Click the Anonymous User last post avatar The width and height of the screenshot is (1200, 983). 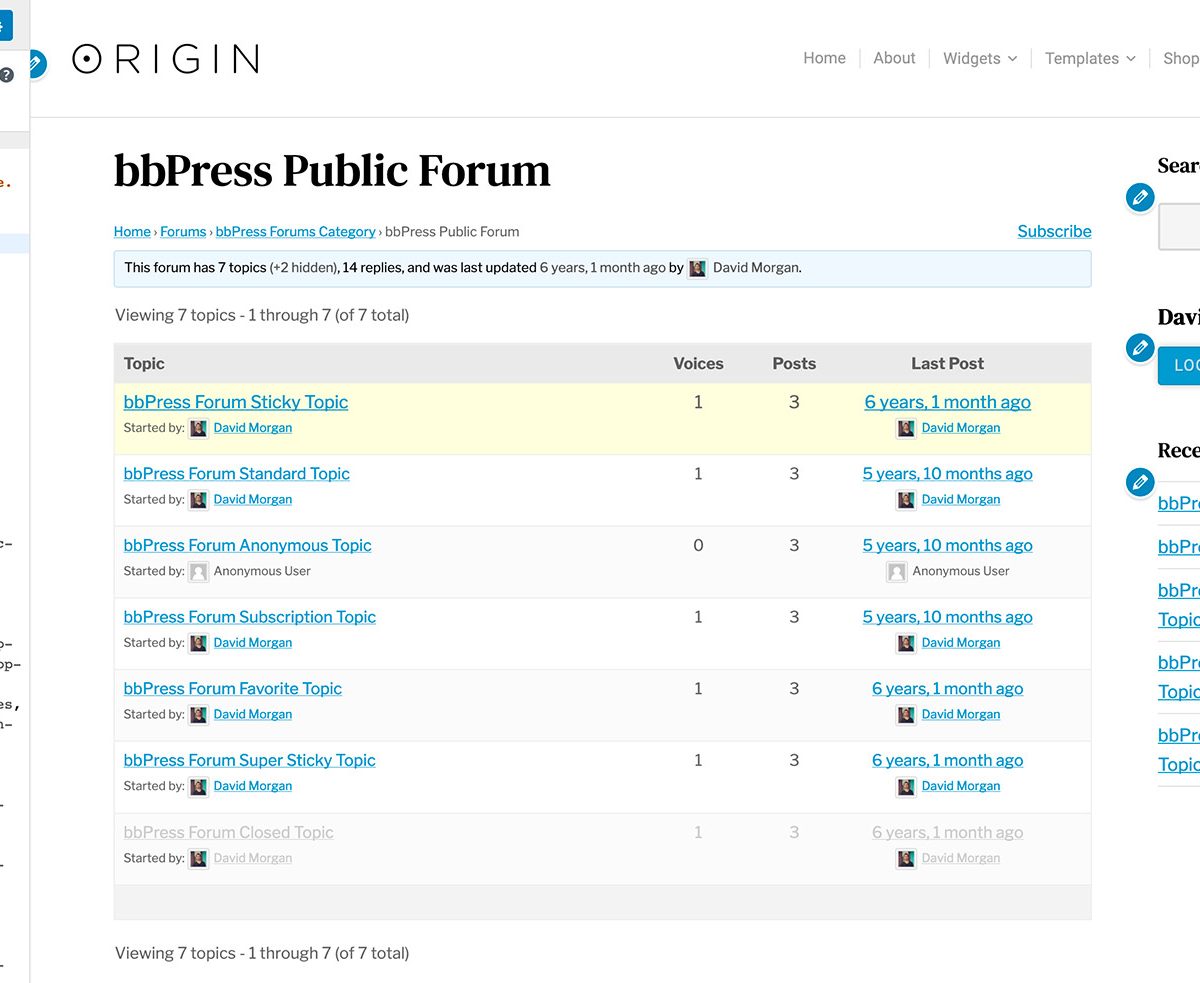tap(897, 572)
